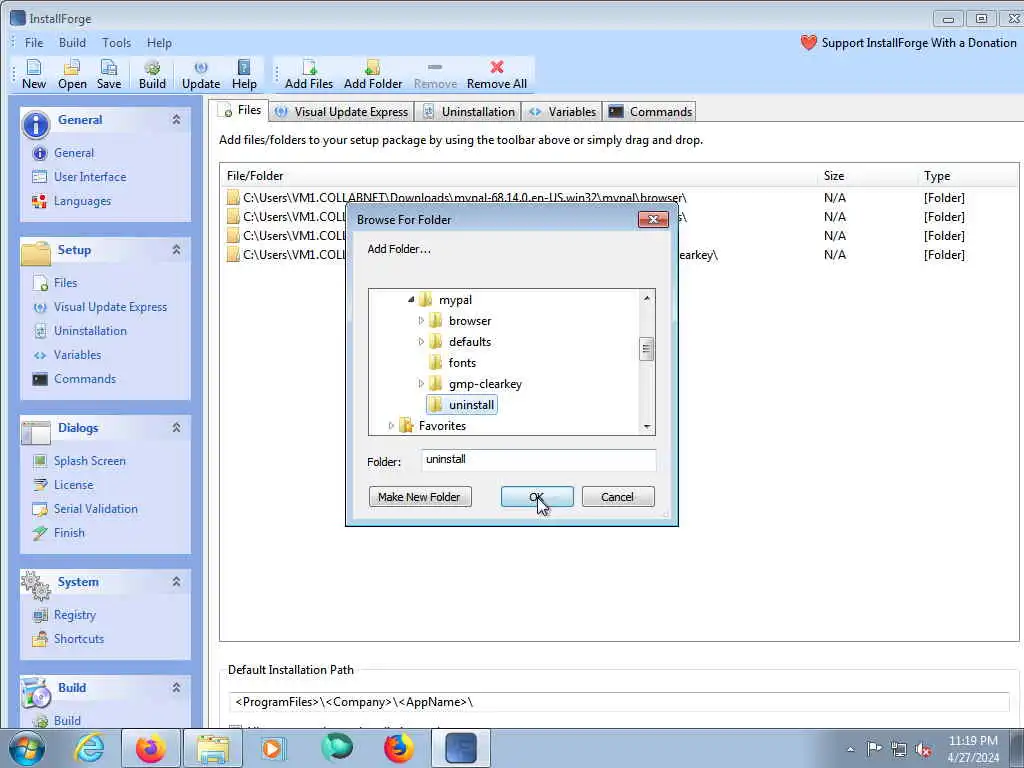Open the File menu
Screen dimensions: 1024x768
pos(34,43)
